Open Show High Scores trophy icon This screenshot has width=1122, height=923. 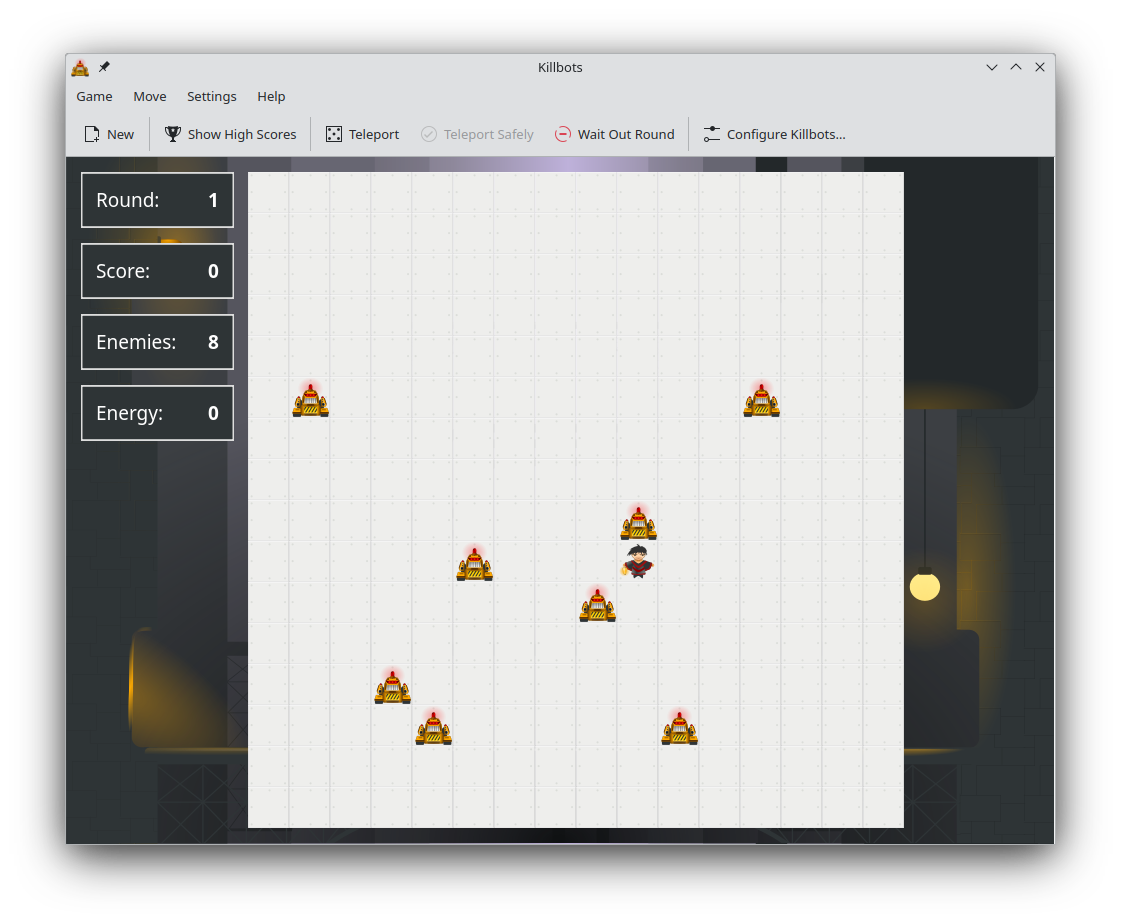[173, 134]
